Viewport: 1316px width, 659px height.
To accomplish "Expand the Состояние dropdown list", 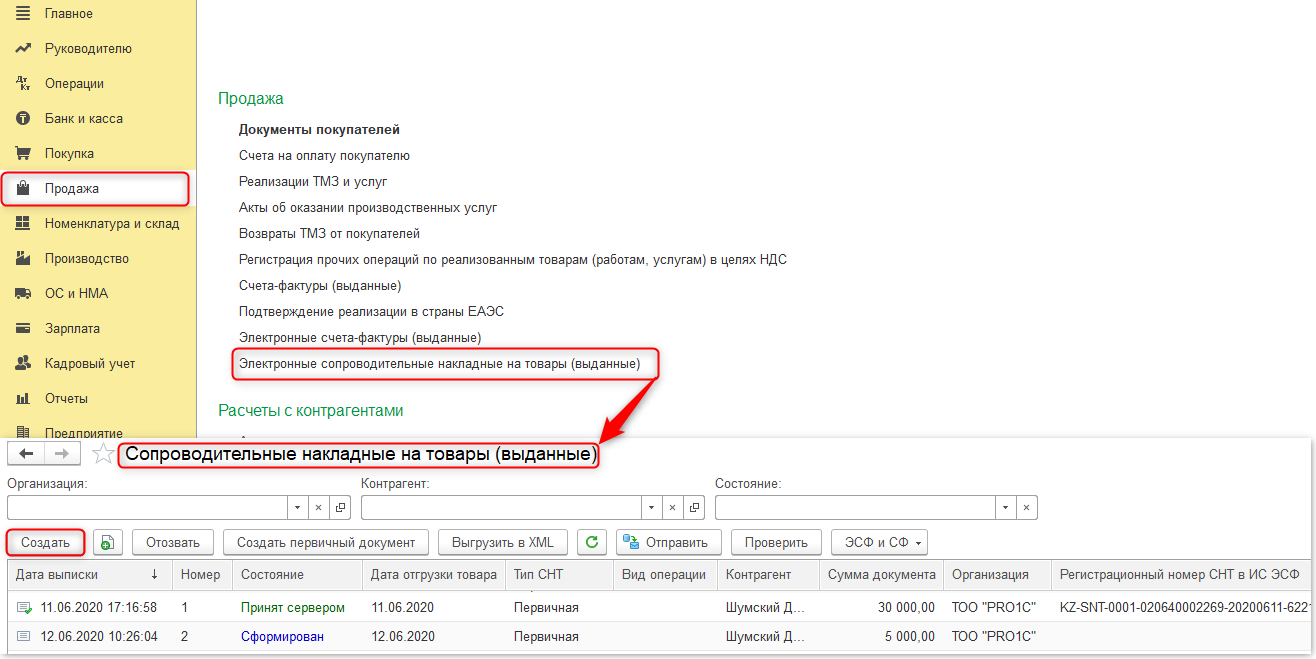I will click(x=1006, y=507).
